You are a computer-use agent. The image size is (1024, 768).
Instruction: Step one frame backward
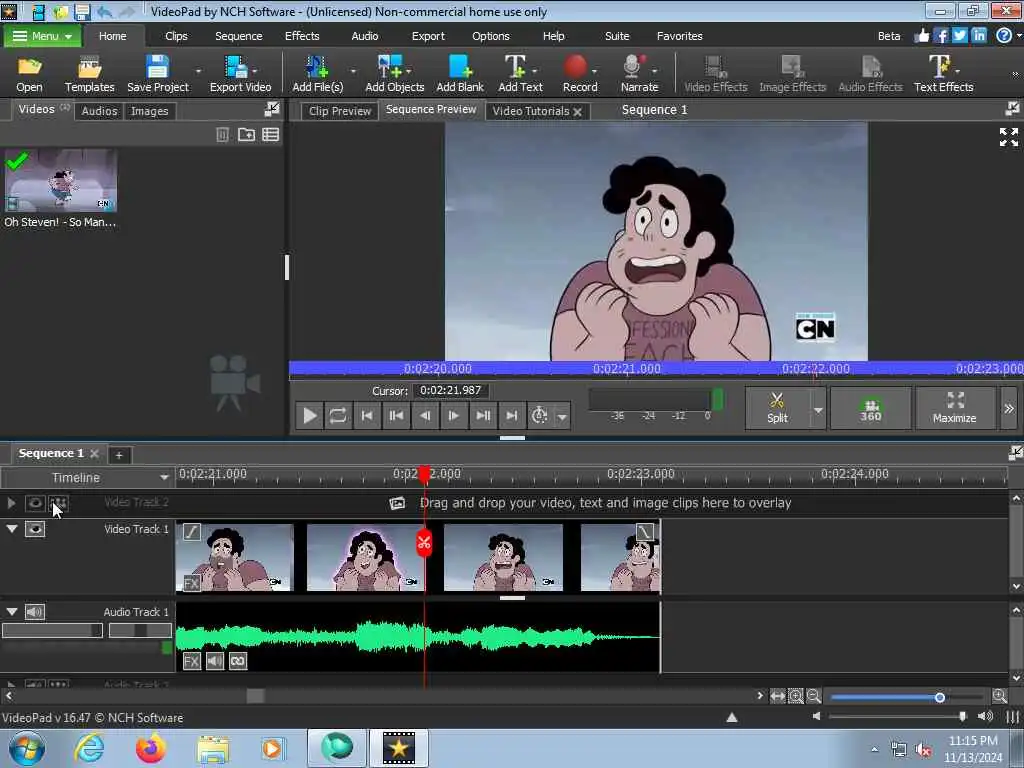[424, 415]
